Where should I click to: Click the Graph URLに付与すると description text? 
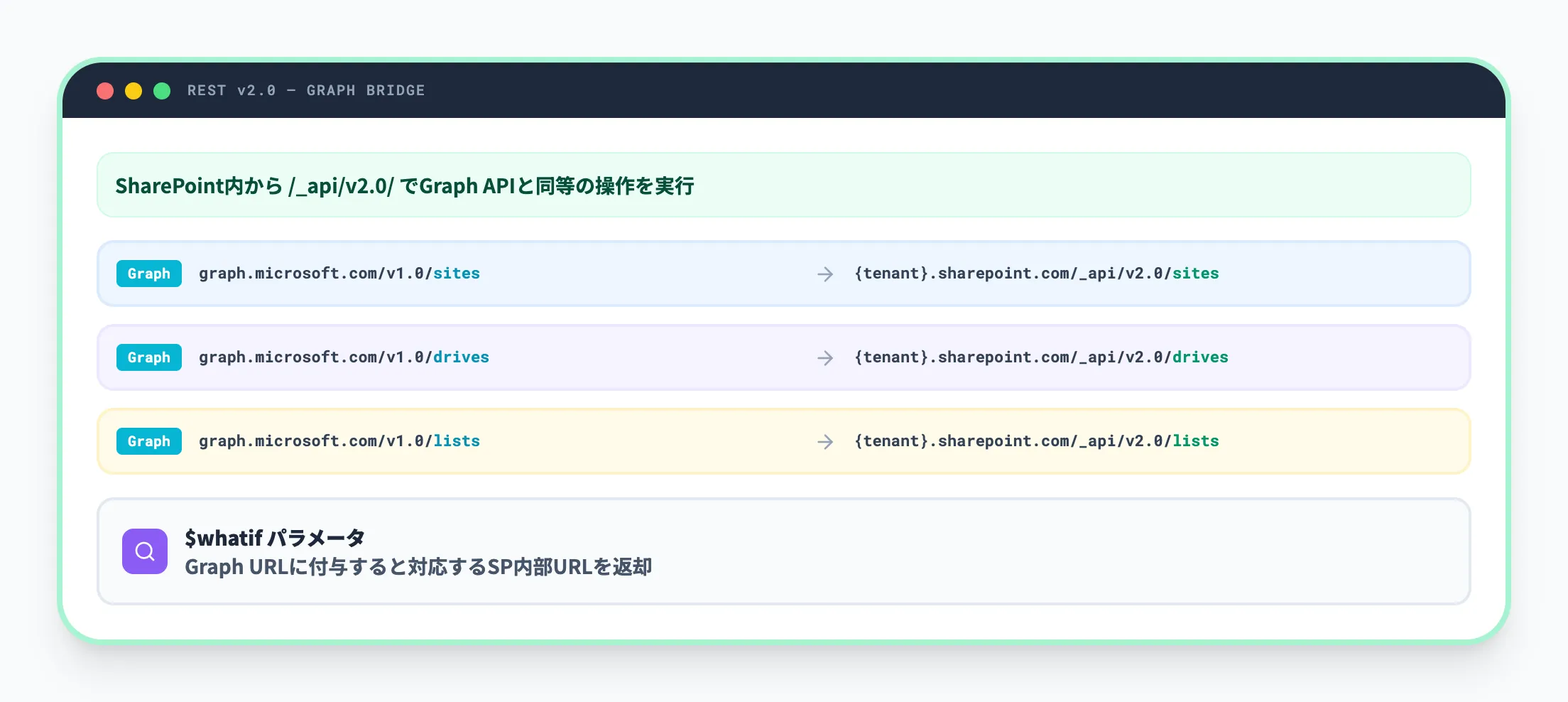coord(418,567)
